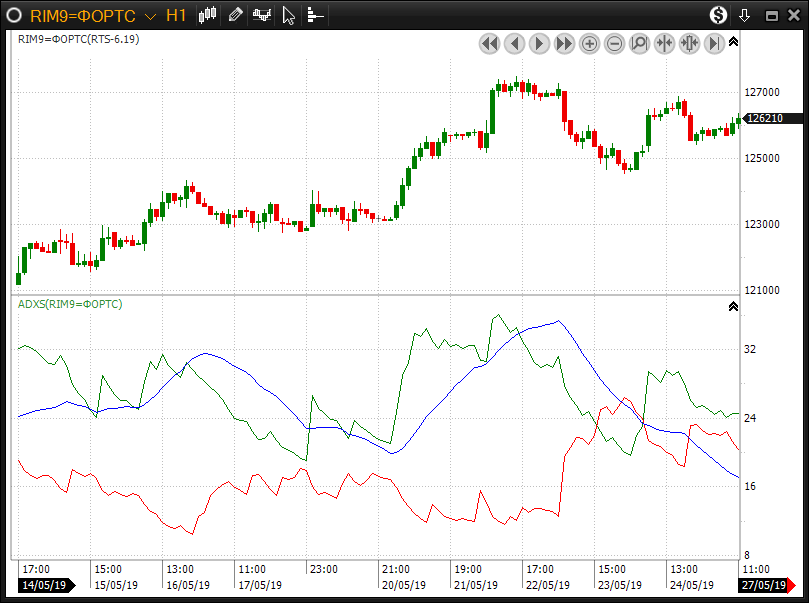Compress chart bars horizontally with inward arrows

tap(664, 43)
